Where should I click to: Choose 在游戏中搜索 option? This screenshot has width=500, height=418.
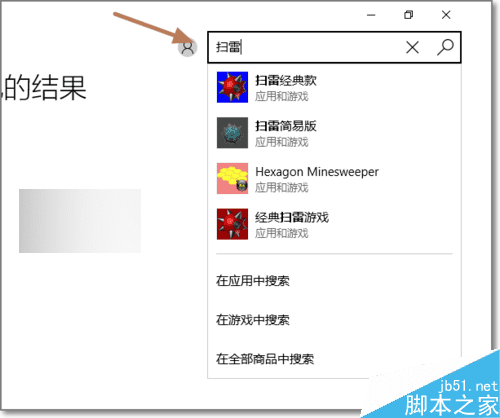253,320
